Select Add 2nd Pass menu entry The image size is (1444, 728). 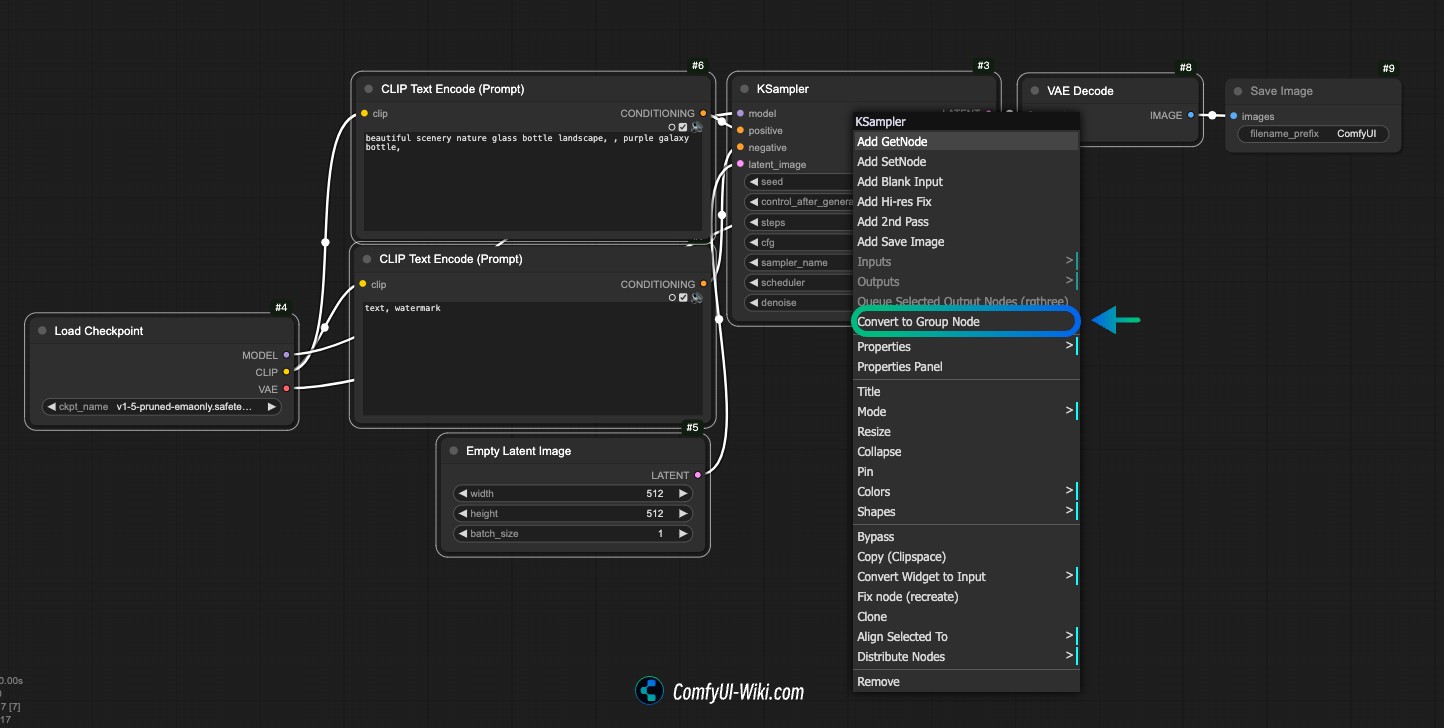[x=966, y=222]
